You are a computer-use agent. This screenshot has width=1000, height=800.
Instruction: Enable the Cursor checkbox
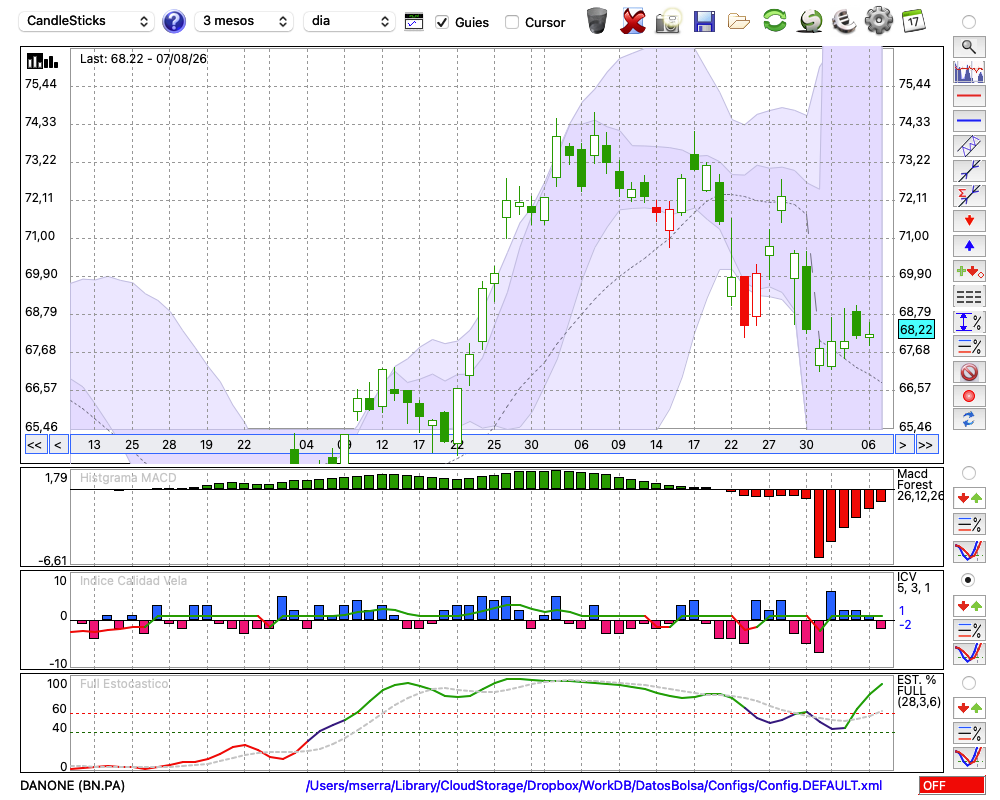click(x=511, y=22)
